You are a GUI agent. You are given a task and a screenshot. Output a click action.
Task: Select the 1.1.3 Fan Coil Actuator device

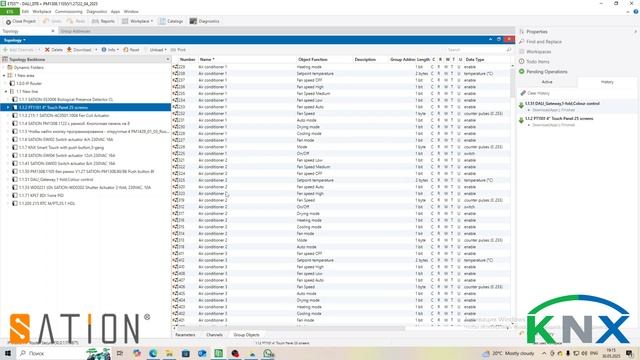(x=64, y=116)
